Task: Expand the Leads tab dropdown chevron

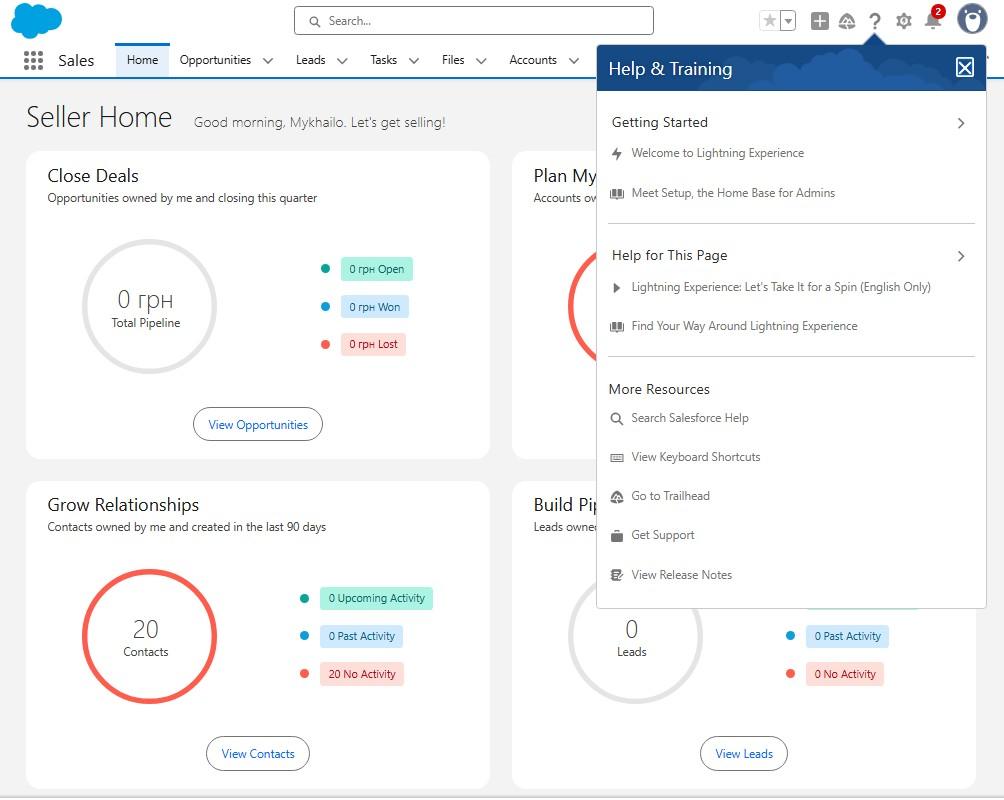Action: click(x=343, y=61)
